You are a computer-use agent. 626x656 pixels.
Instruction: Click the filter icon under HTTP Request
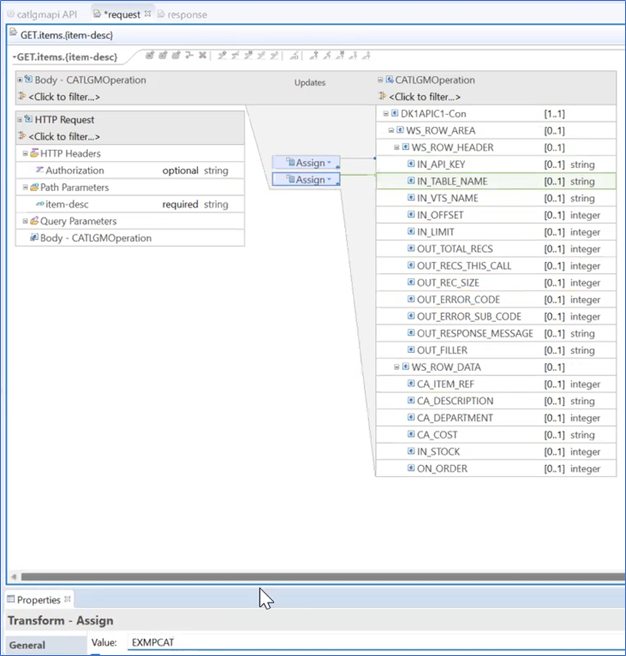click(22, 136)
